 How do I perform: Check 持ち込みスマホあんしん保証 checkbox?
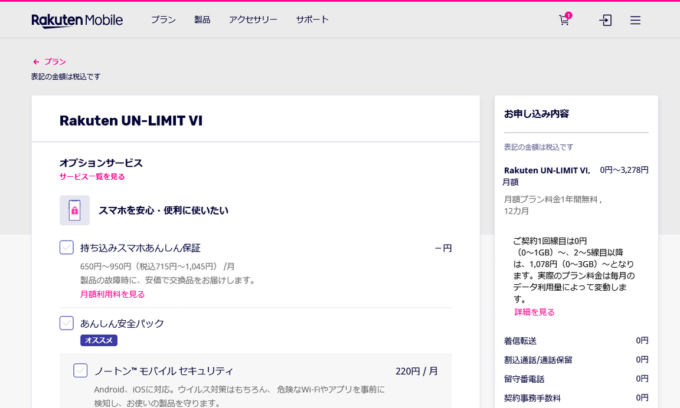[66, 248]
